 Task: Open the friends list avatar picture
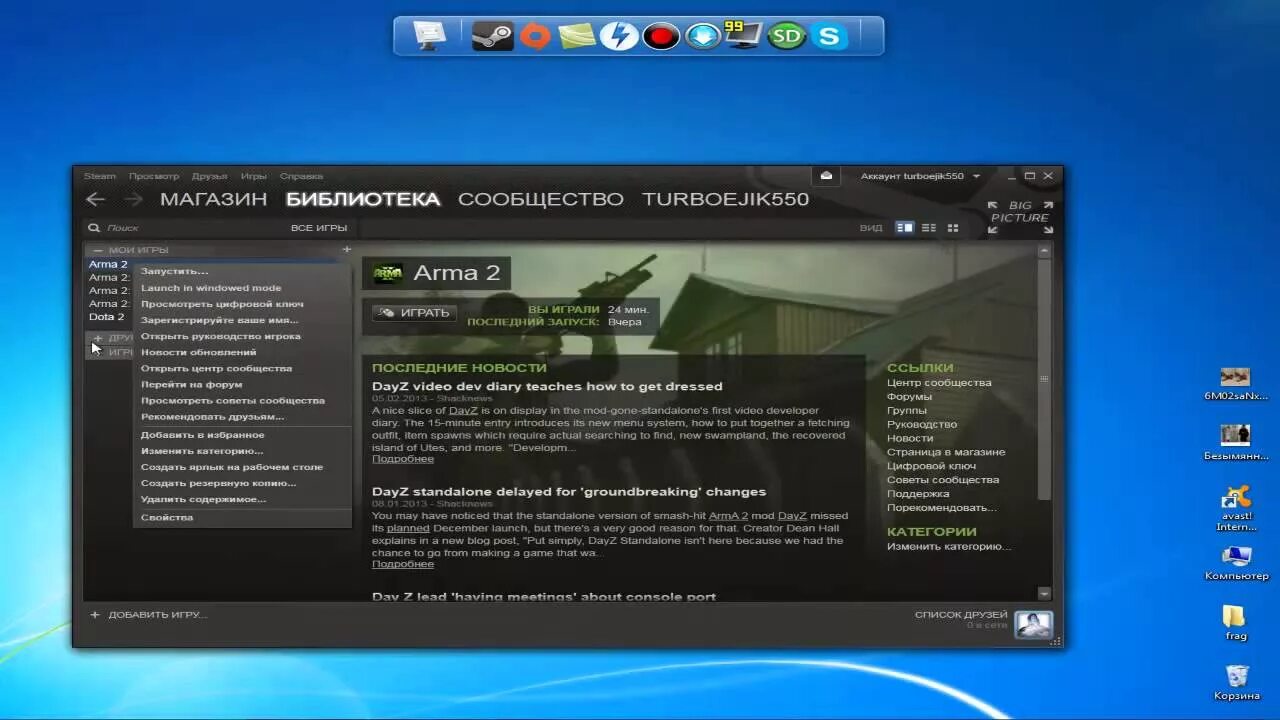1033,624
